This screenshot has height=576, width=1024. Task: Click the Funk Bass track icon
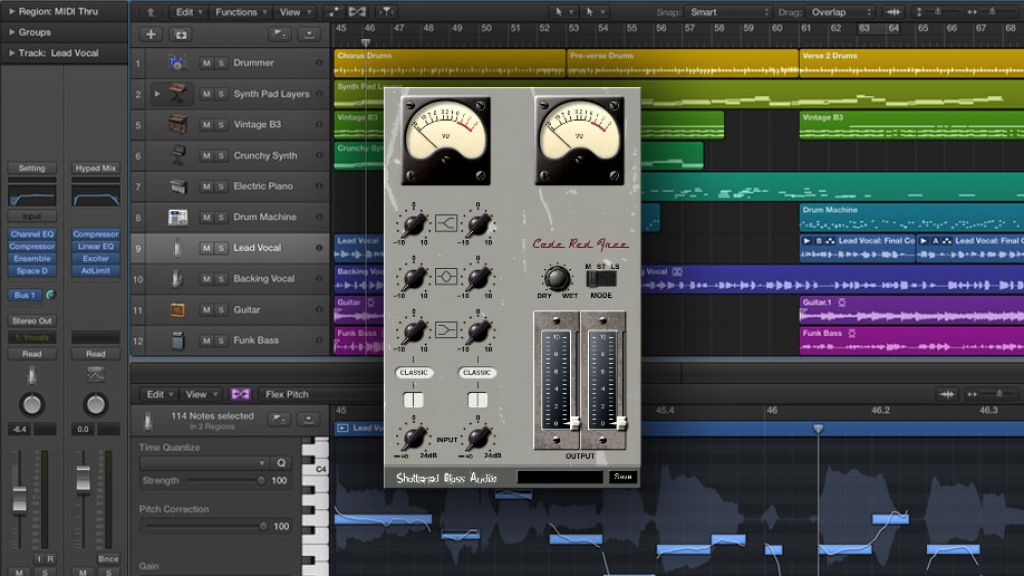tap(177, 340)
